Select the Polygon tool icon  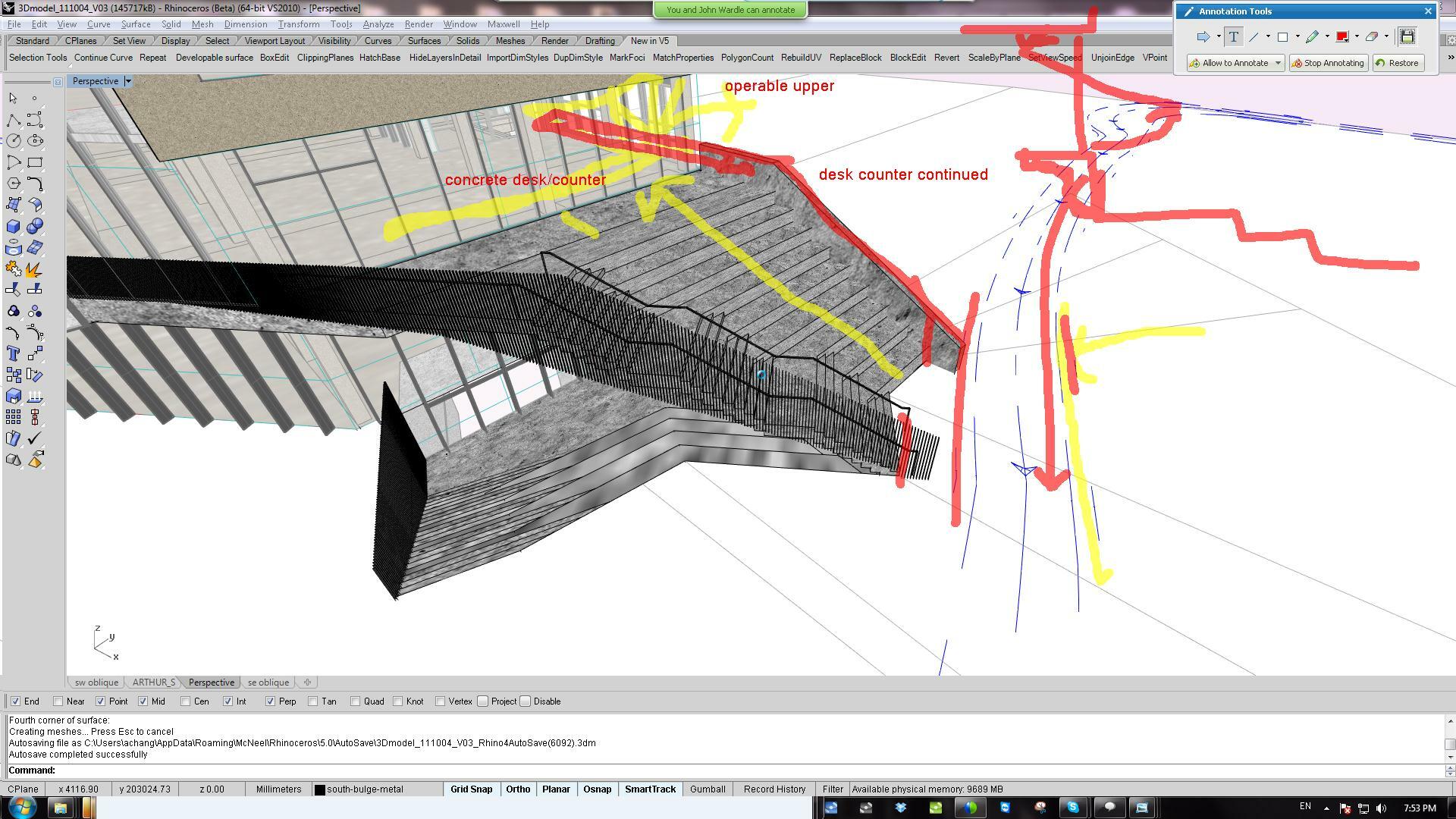13,183
